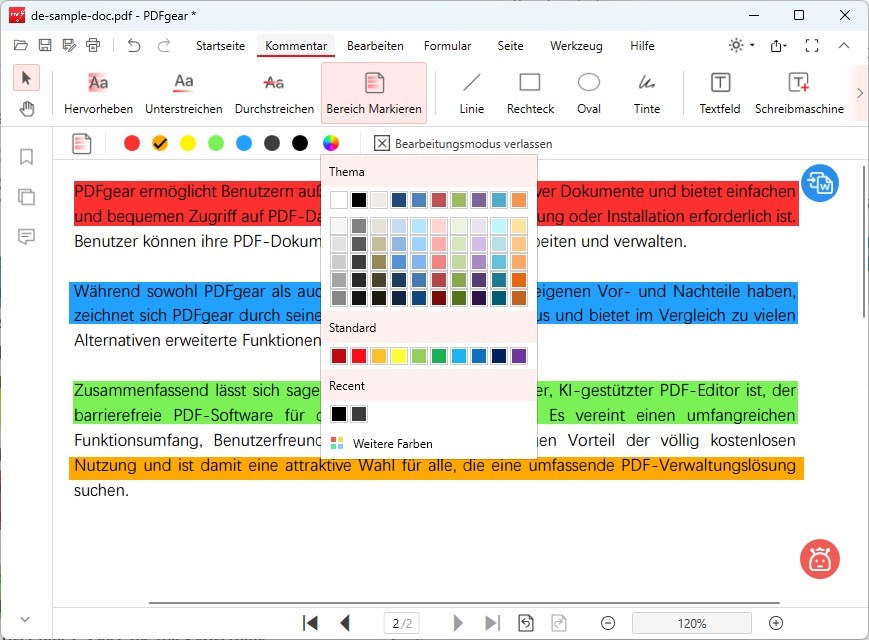Choose the Durchstreichen strikethrough tool

[x=274, y=93]
